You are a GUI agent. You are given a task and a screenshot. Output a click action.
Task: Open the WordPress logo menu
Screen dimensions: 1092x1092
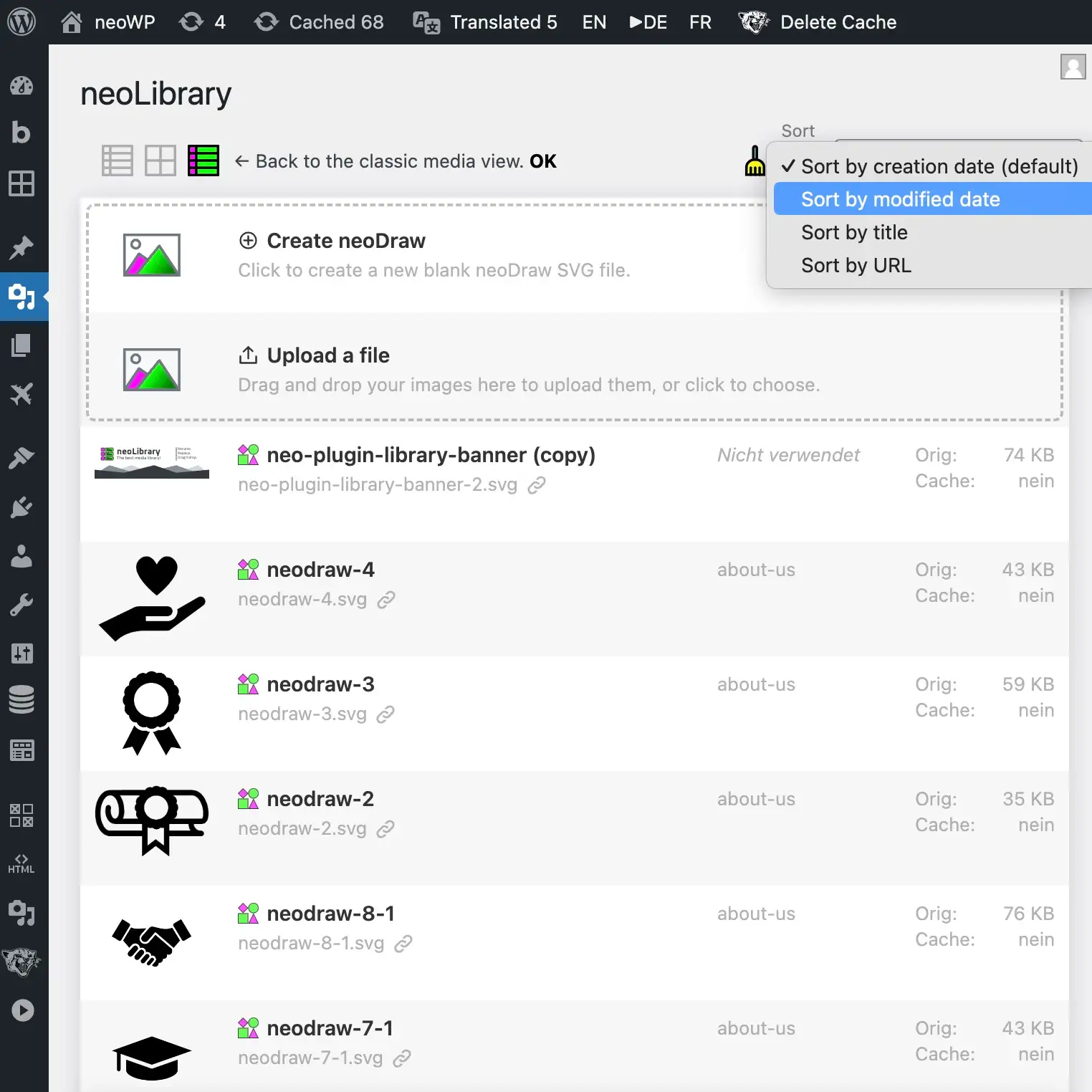21,22
